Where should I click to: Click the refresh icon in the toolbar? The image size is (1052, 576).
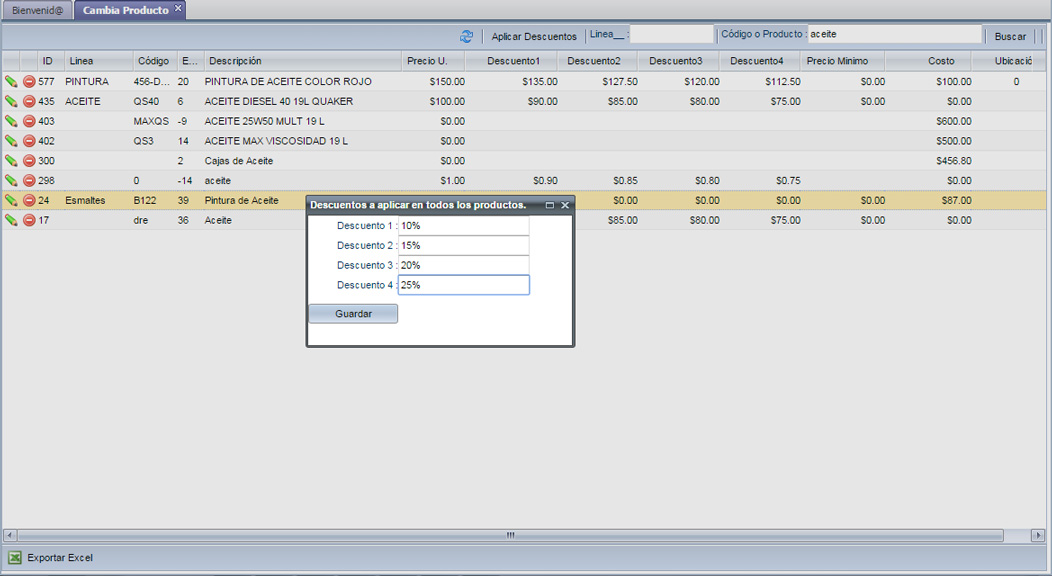[x=466, y=36]
